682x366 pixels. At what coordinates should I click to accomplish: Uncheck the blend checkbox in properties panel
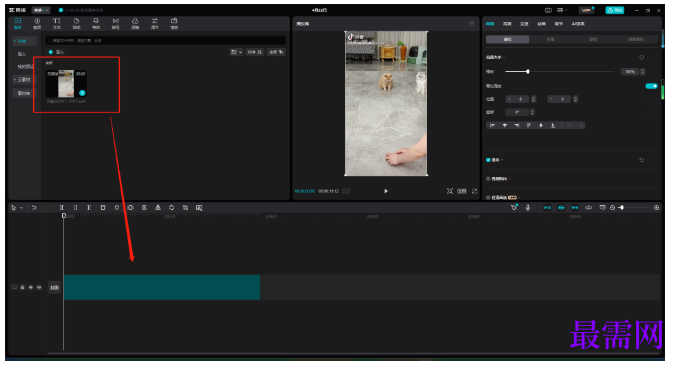pyautogui.click(x=488, y=160)
